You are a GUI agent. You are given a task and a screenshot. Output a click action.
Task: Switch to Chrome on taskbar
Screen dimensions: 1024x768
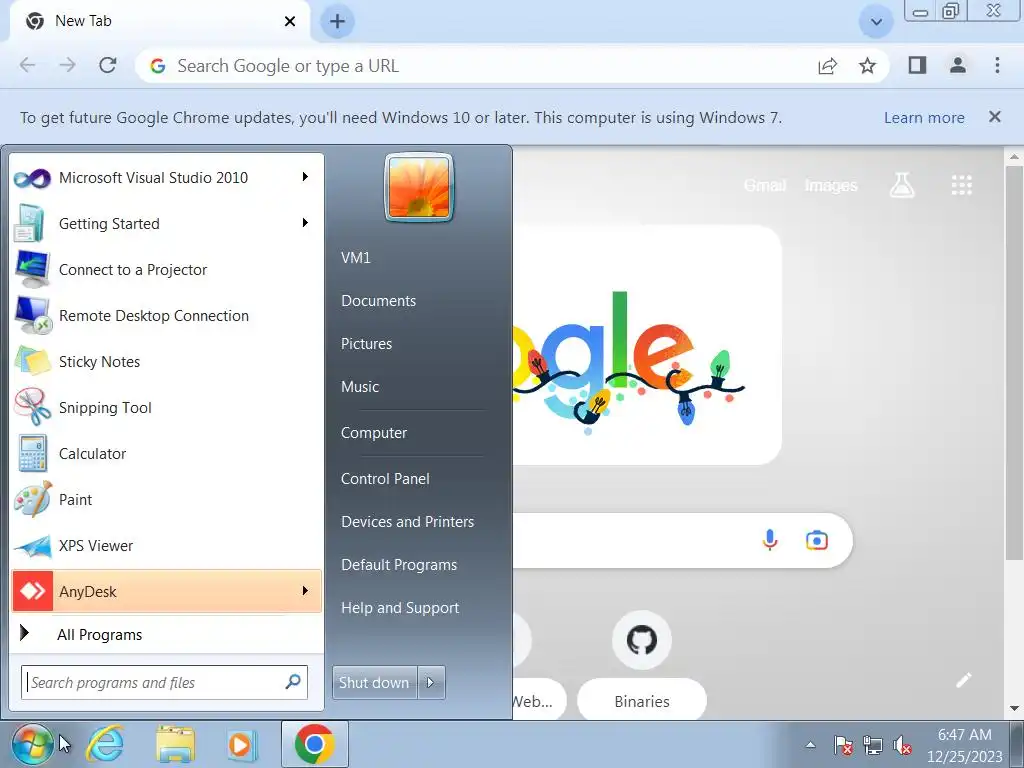pos(315,744)
